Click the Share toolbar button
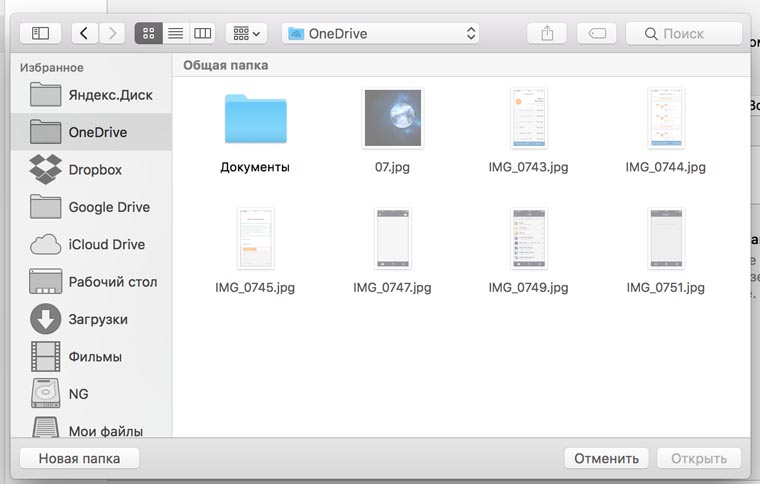The height and width of the screenshot is (484, 760). pos(547,33)
